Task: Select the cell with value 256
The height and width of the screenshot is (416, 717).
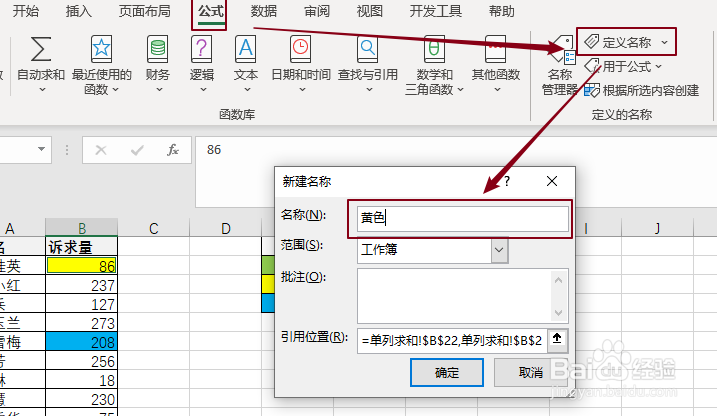Action: (x=81, y=361)
